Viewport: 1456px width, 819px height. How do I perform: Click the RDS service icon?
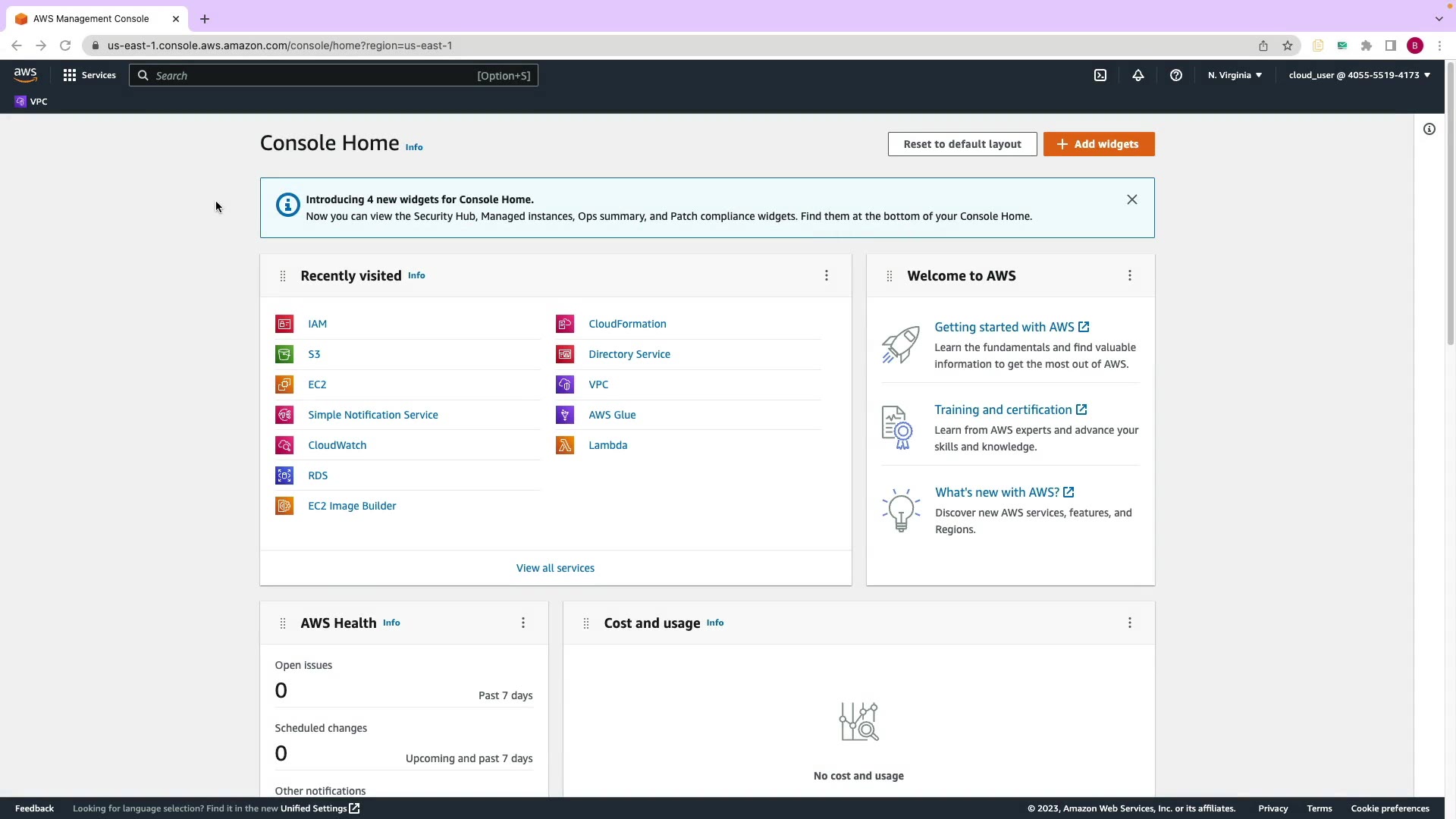(x=284, y=475)
